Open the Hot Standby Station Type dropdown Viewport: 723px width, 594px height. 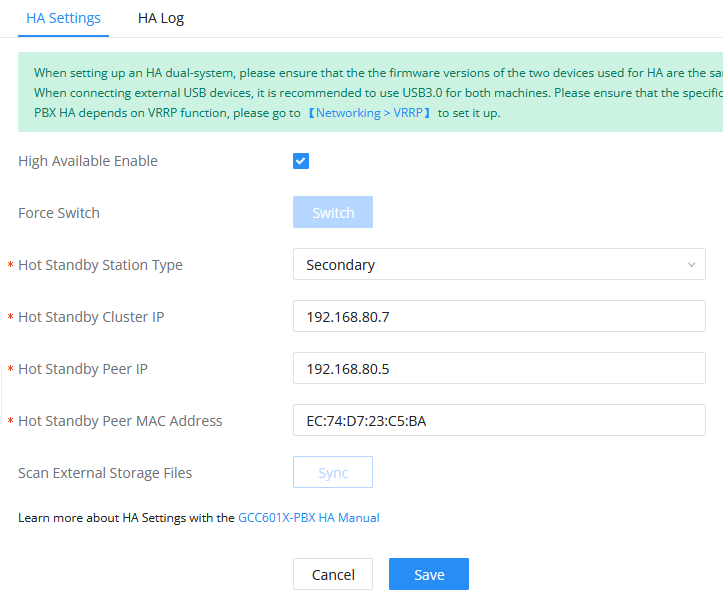click(x=499, y=264)
